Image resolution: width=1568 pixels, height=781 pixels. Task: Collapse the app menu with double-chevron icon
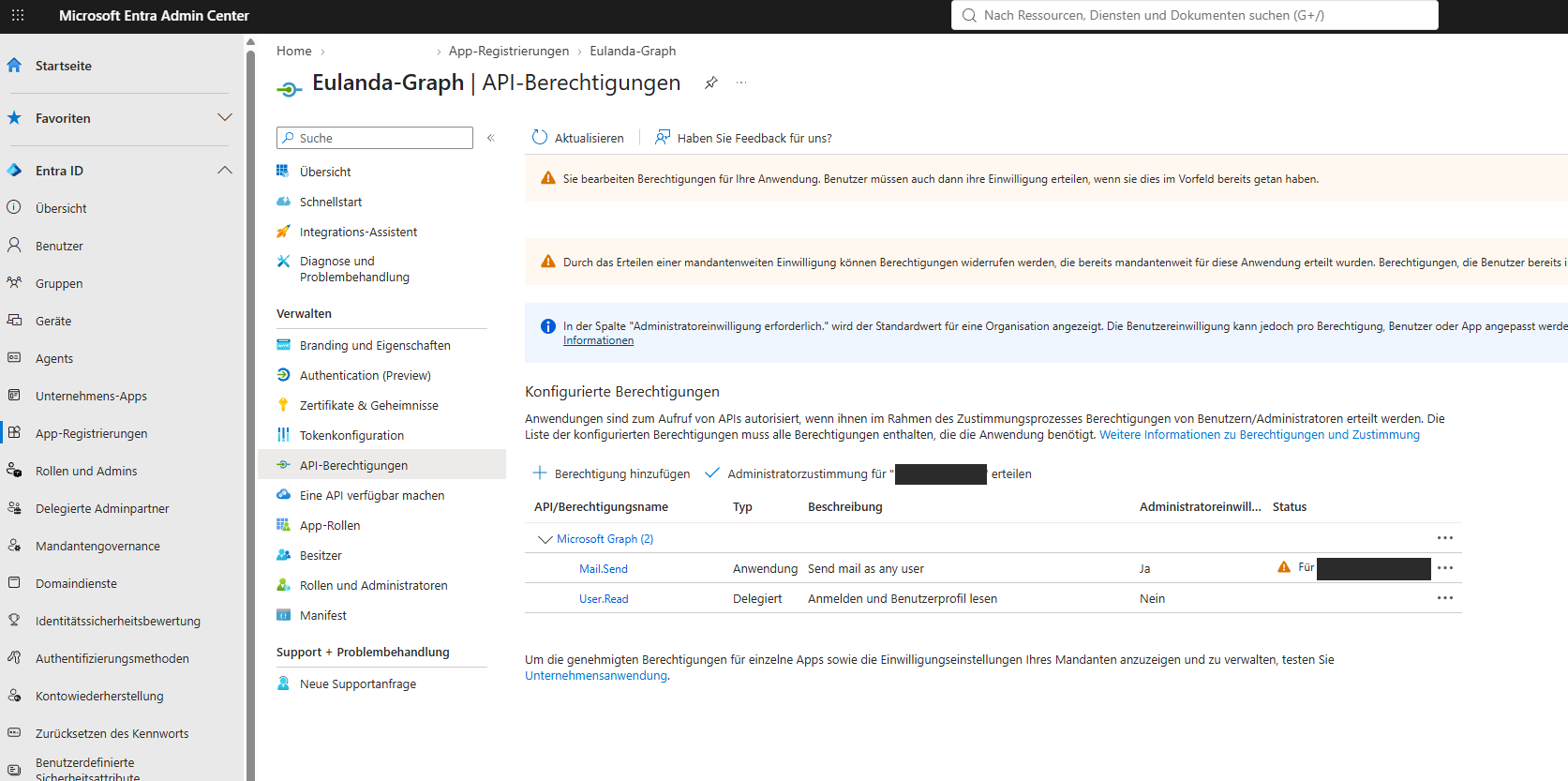point(490,138)
